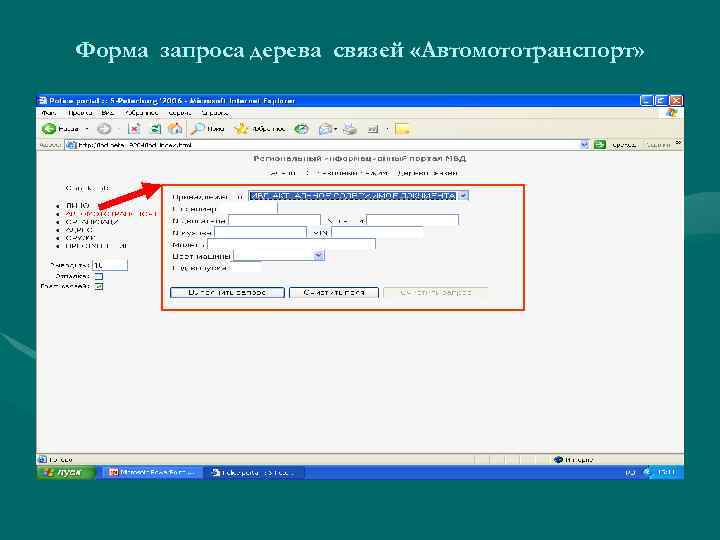
Task: Click the system tray clock
Action: pos(666,472)
